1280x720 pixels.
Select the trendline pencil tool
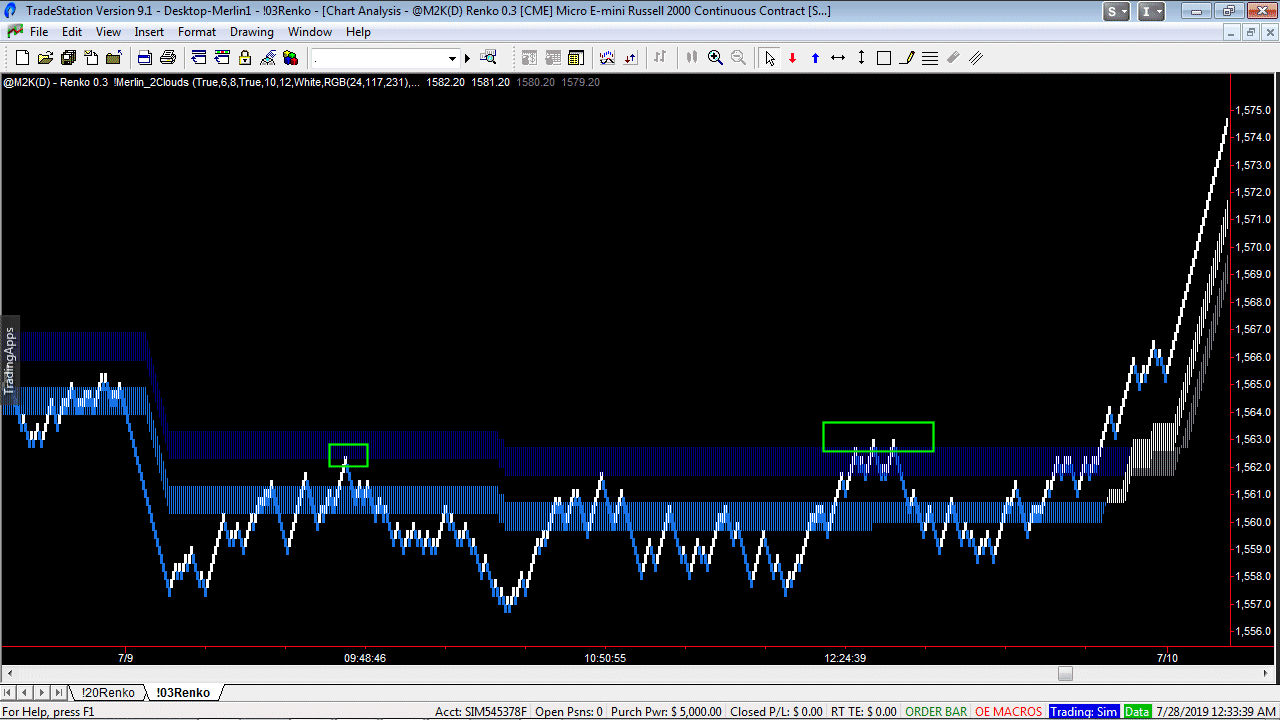point(907,58)
